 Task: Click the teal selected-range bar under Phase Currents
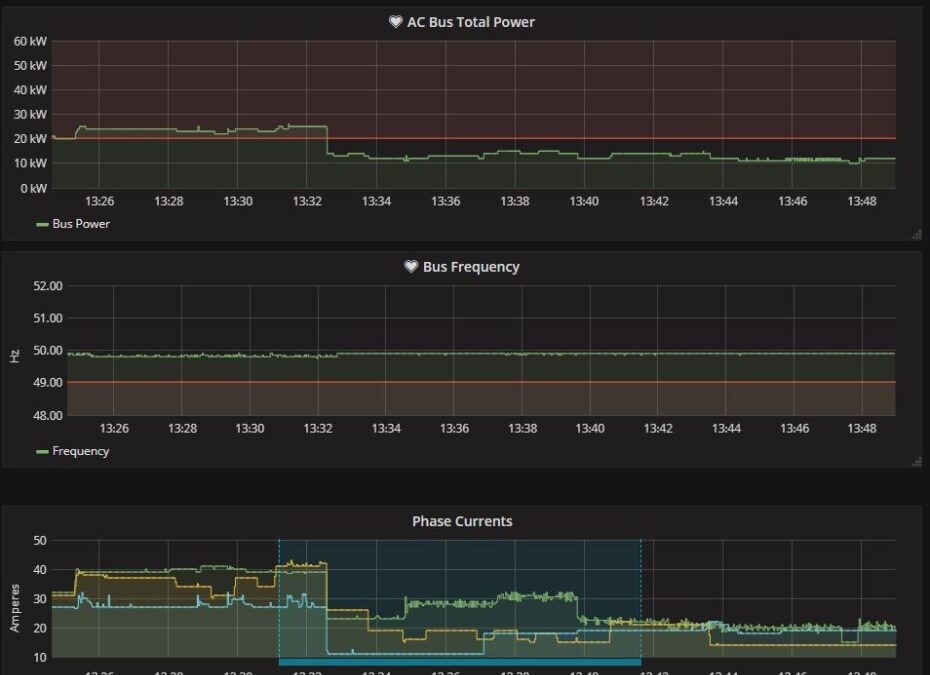click(460, 662)
